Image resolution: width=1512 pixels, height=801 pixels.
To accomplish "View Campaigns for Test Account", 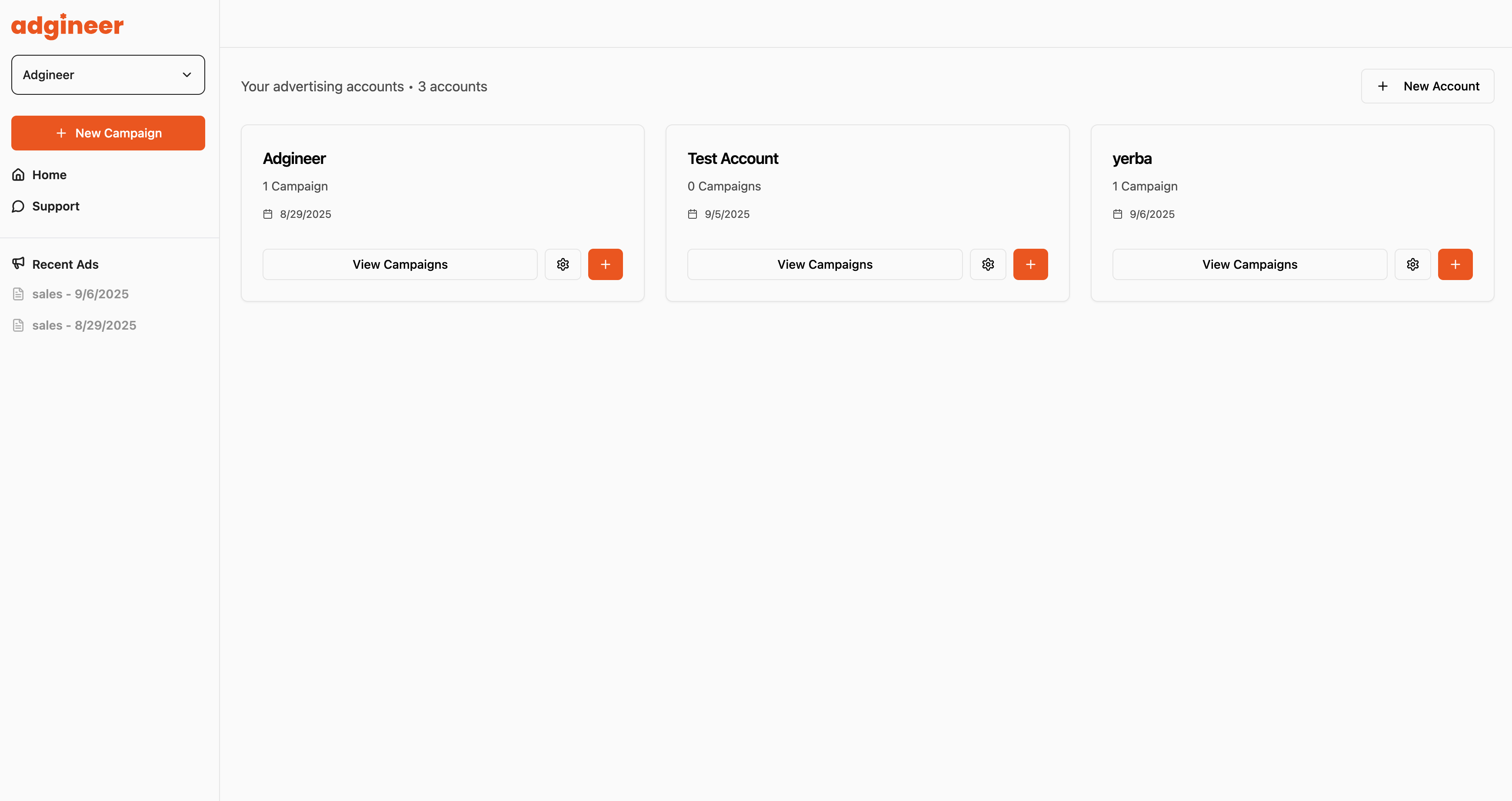I will click(x=825, y=264).
